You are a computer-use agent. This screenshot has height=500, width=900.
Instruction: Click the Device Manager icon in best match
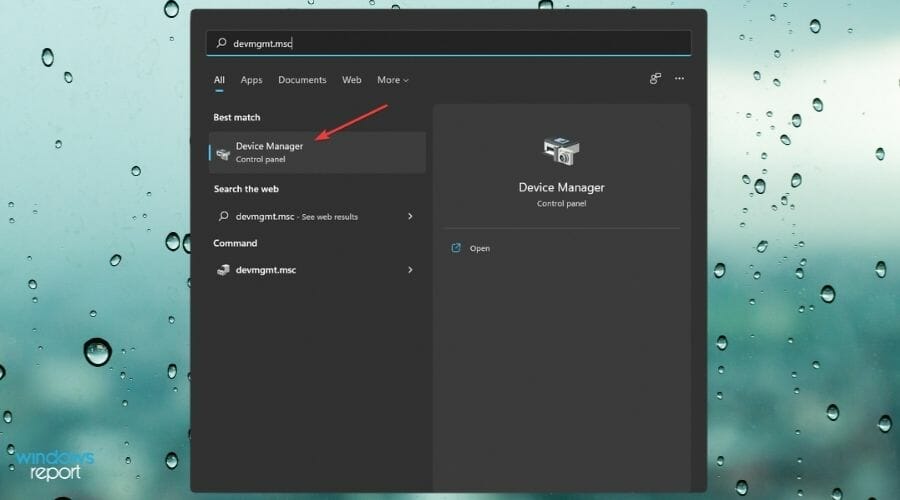point(223,153)
